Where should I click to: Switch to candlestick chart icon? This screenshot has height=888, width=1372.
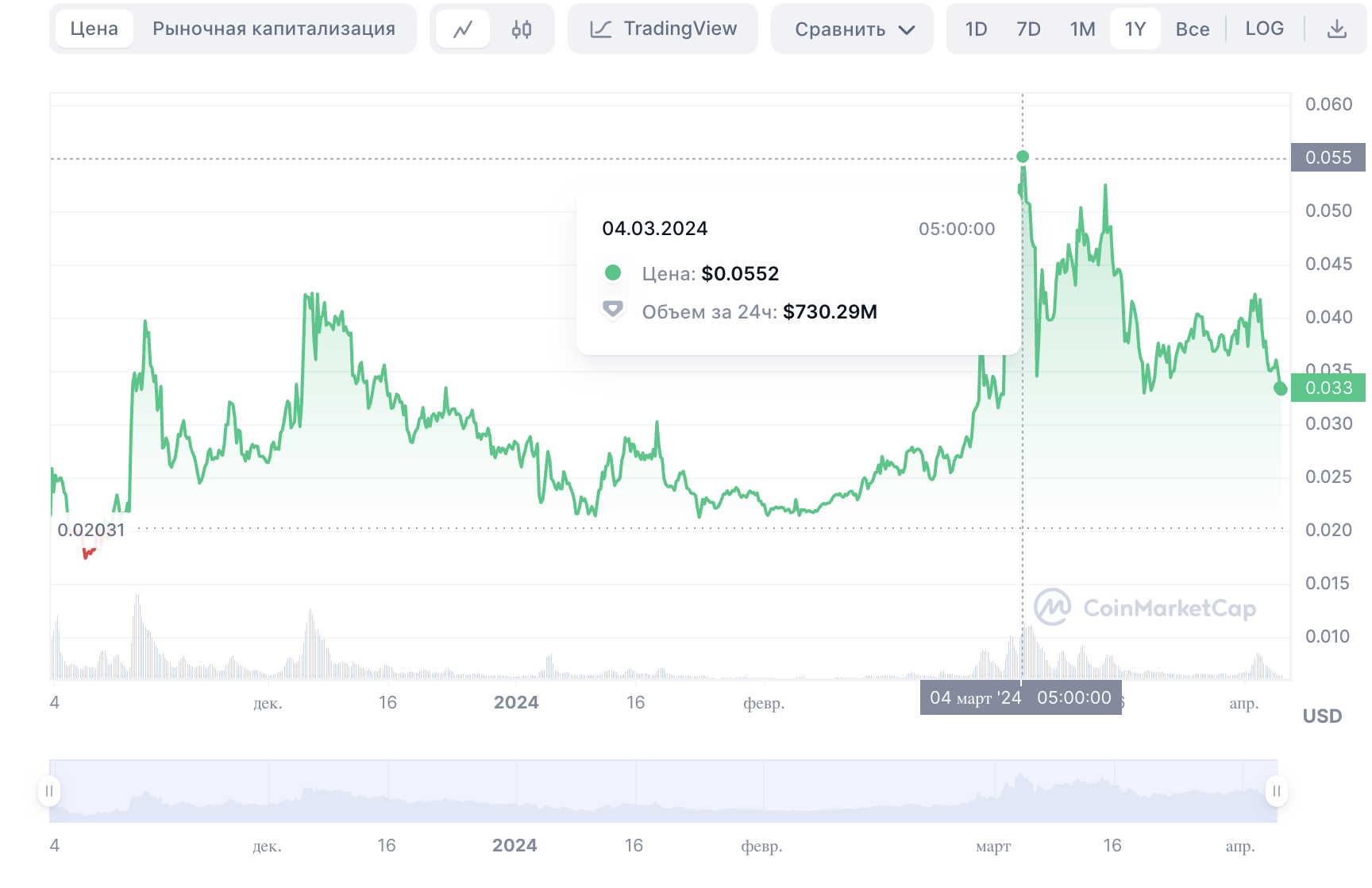pos(522,29)
